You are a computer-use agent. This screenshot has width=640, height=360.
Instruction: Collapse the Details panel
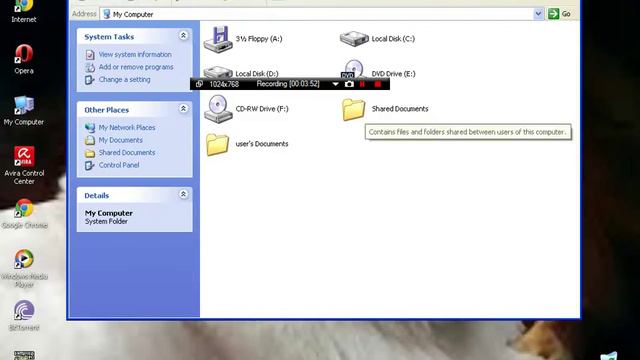click(183, 194)
